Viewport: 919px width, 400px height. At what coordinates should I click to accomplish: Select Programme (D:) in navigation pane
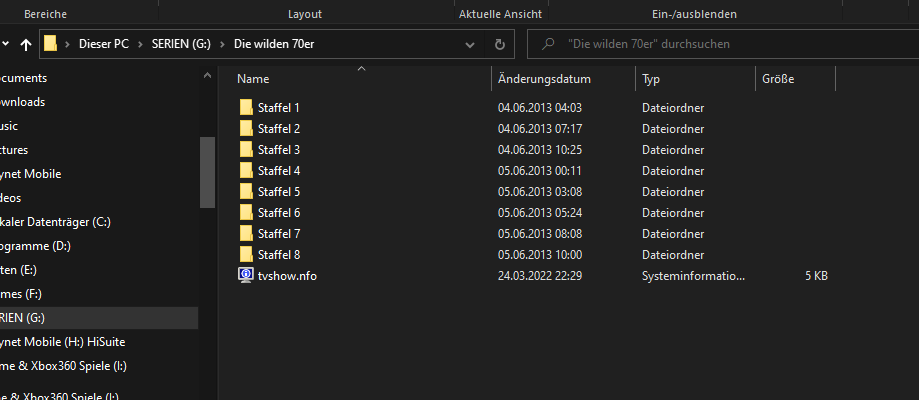point(35,246)
